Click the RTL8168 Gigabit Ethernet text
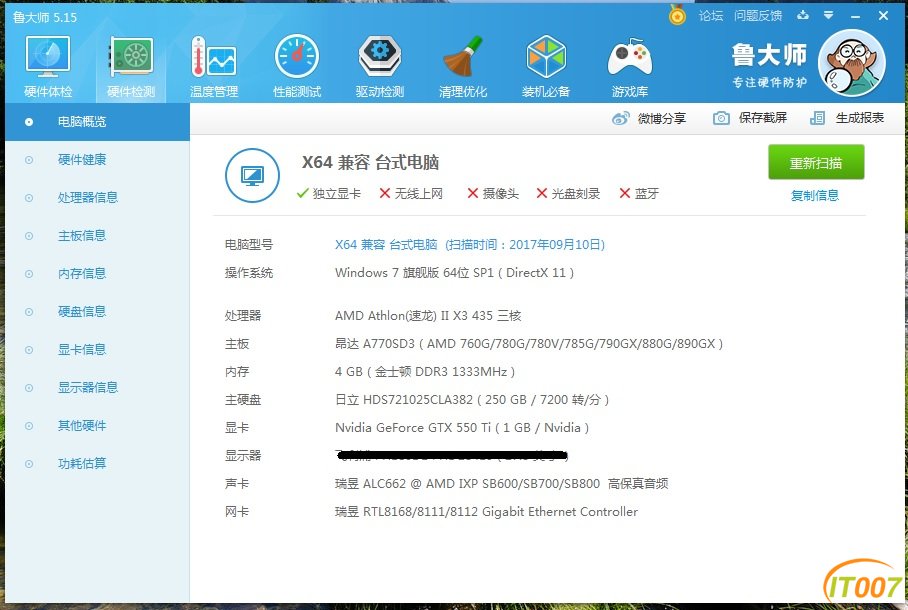 point(486,512)
